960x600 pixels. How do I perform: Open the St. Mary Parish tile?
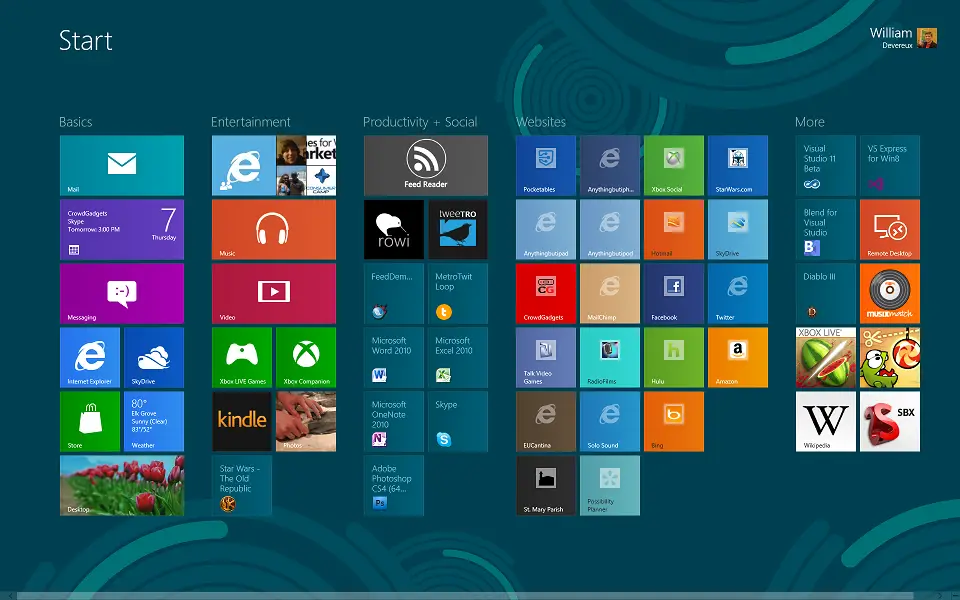point(546,486)
